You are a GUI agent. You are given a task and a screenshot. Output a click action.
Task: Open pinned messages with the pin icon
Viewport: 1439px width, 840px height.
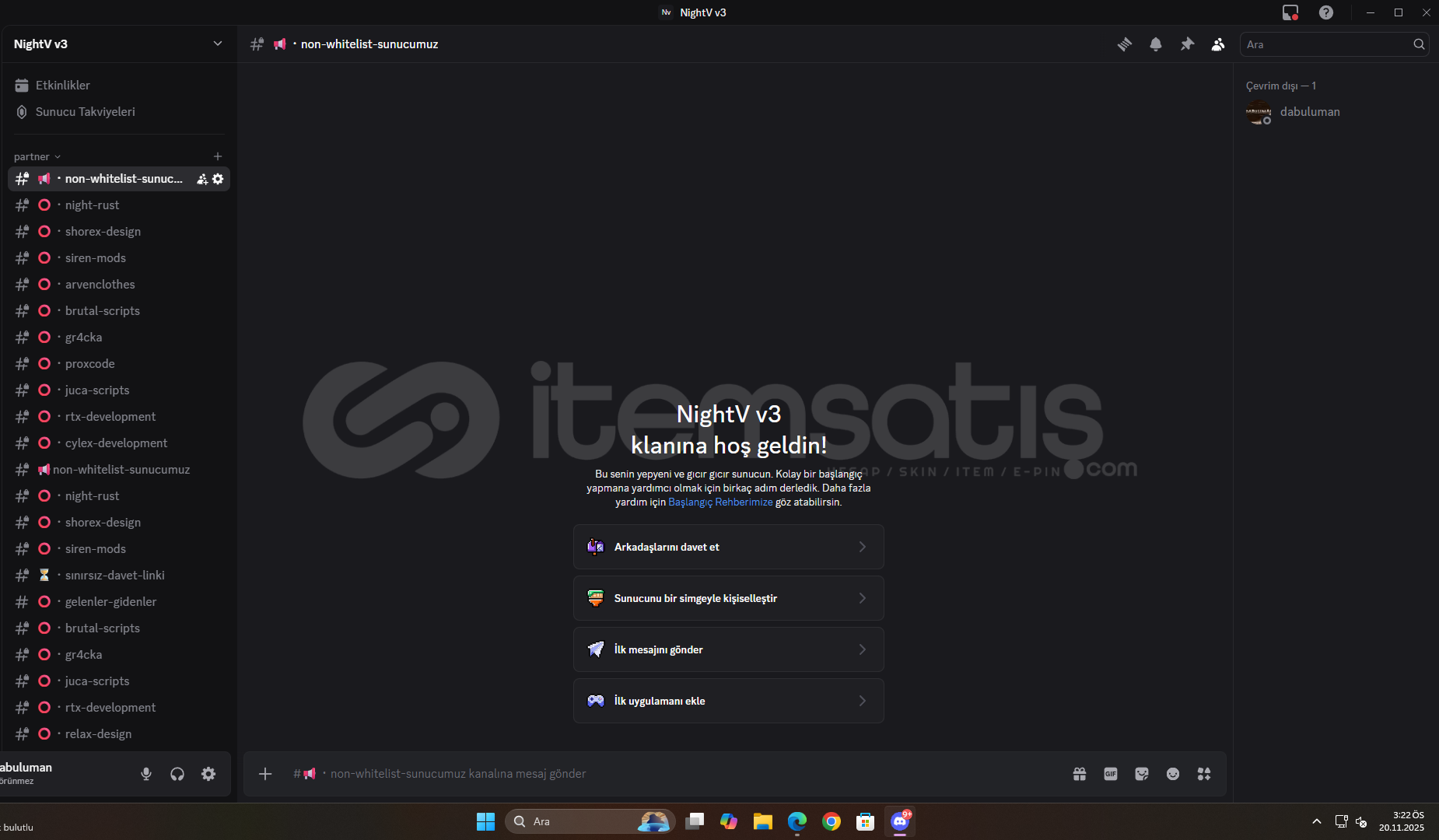(x=1187, y=44)
